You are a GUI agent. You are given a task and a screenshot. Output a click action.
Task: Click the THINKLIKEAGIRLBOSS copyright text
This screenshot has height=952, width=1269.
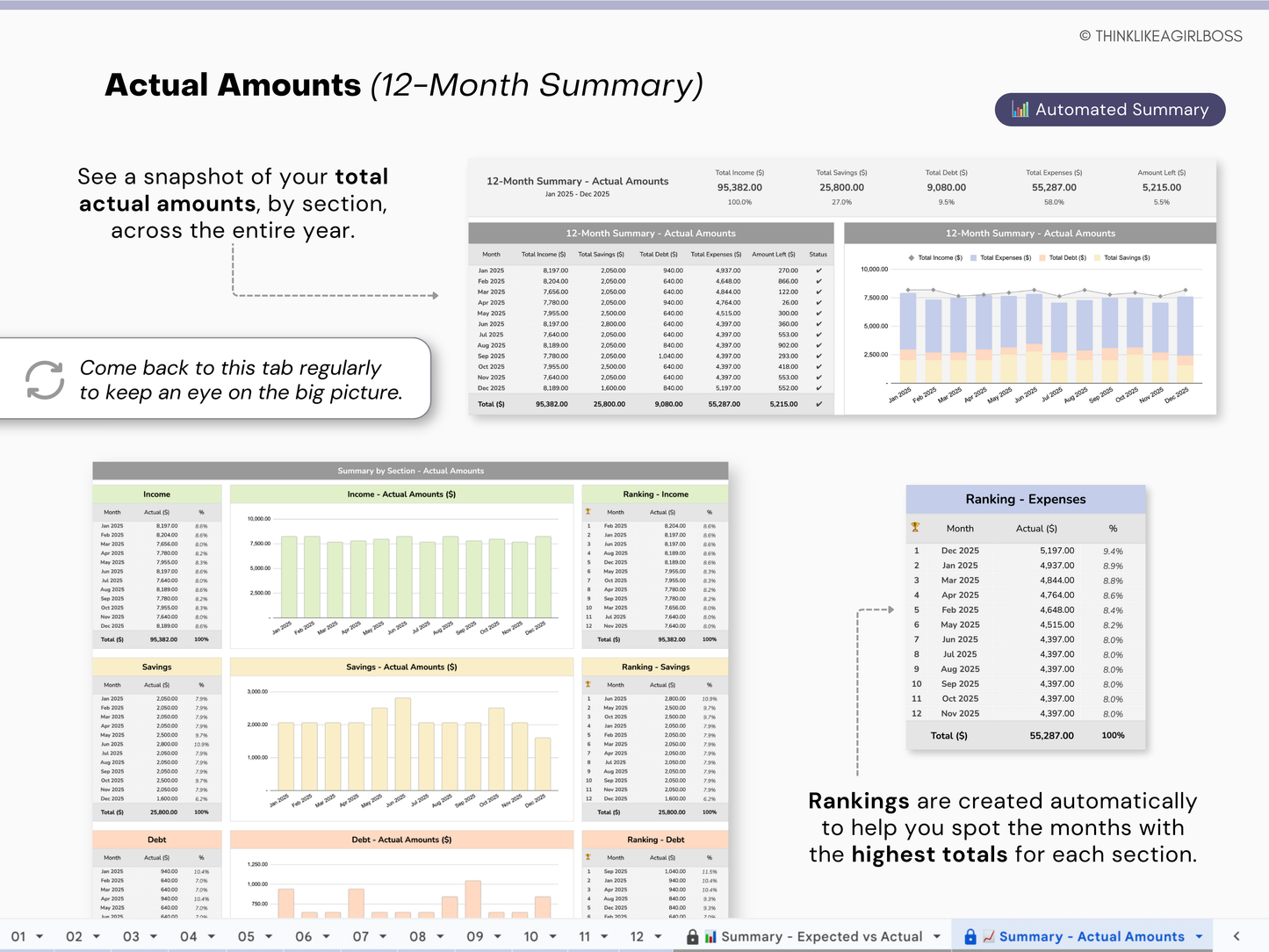click(1161, 35)
